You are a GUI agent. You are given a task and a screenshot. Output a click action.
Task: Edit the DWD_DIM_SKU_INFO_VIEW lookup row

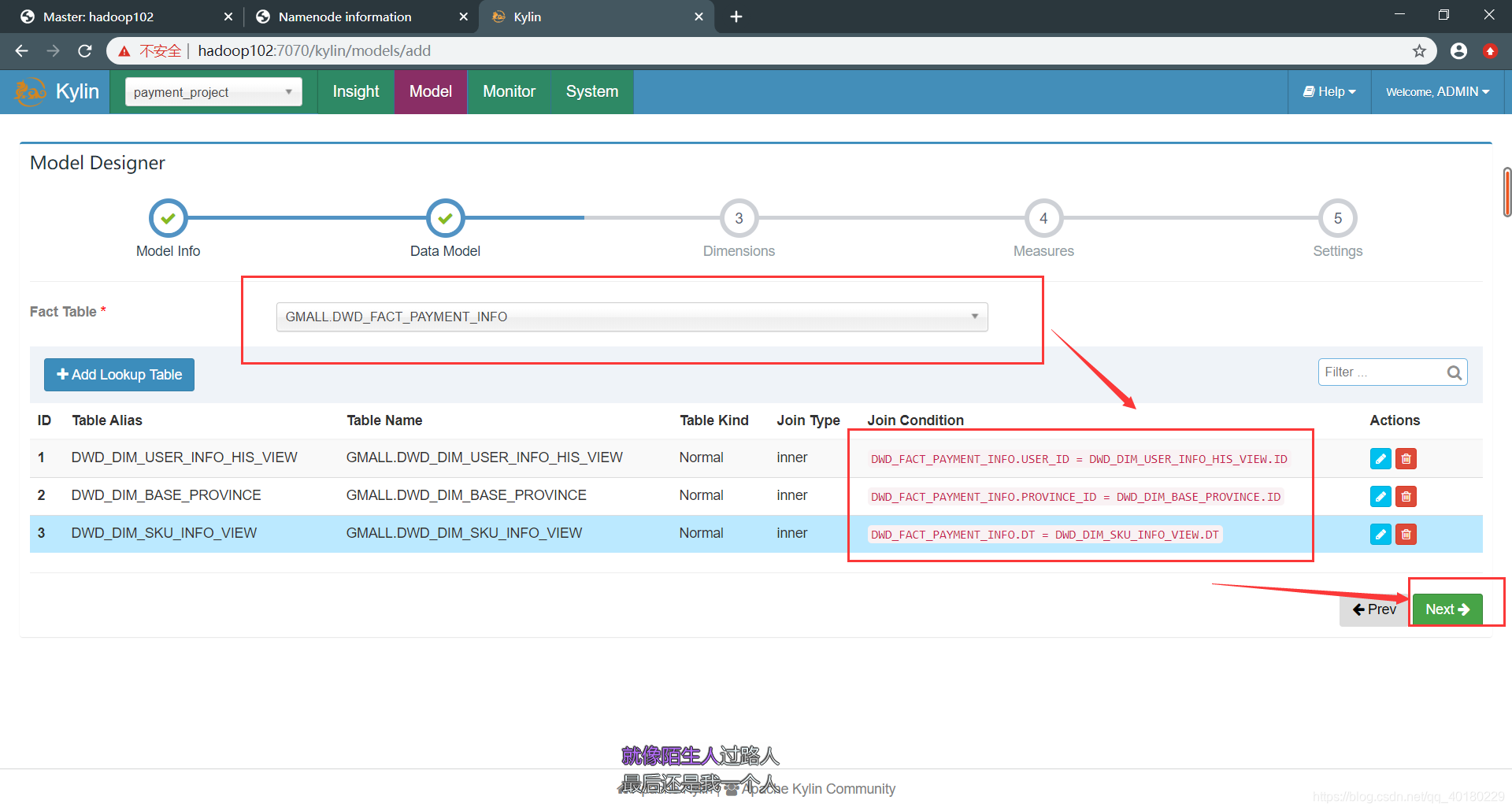(x=1380, y=534)
